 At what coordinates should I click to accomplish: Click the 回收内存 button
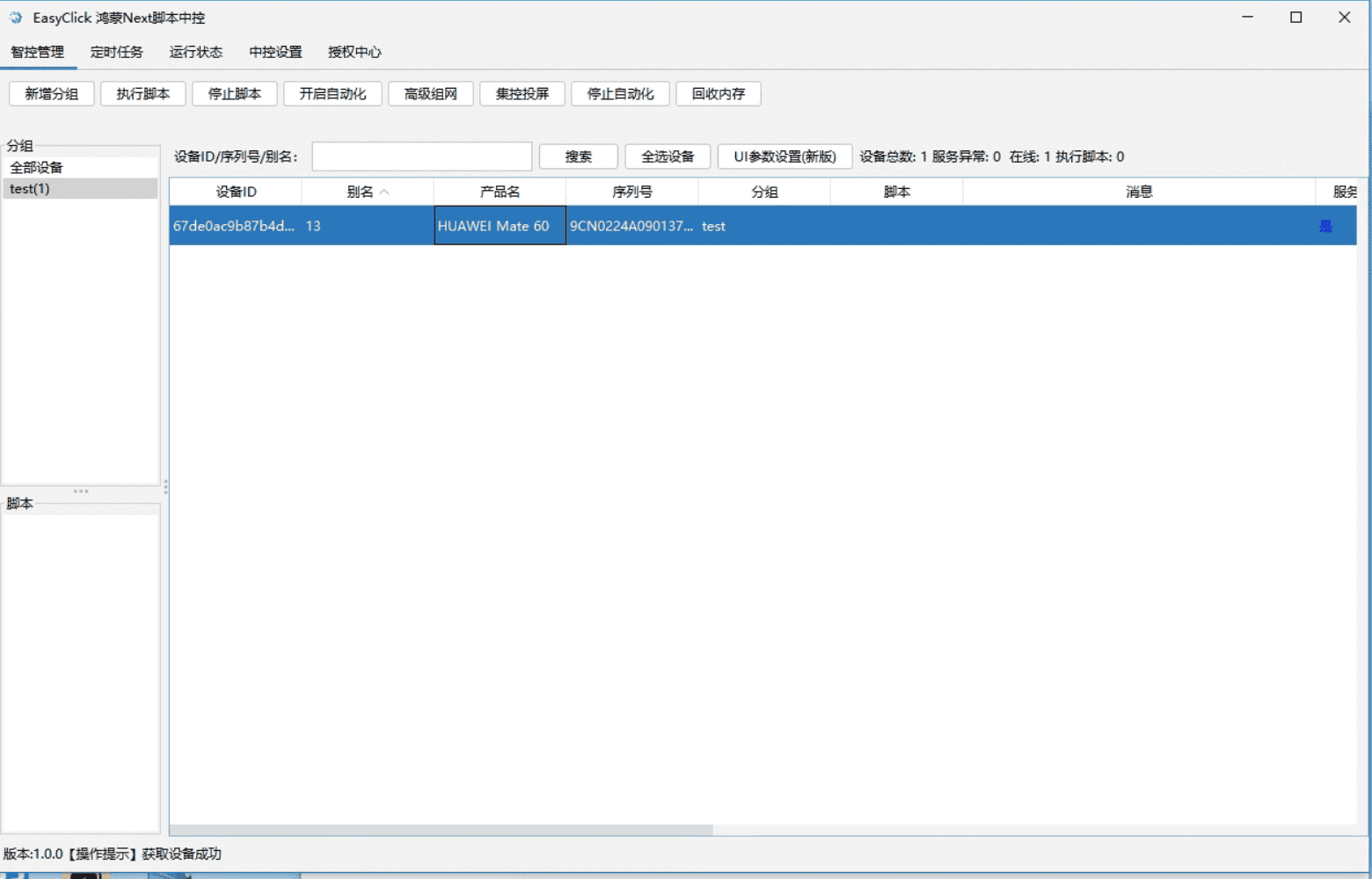click(x=719, y=94)
